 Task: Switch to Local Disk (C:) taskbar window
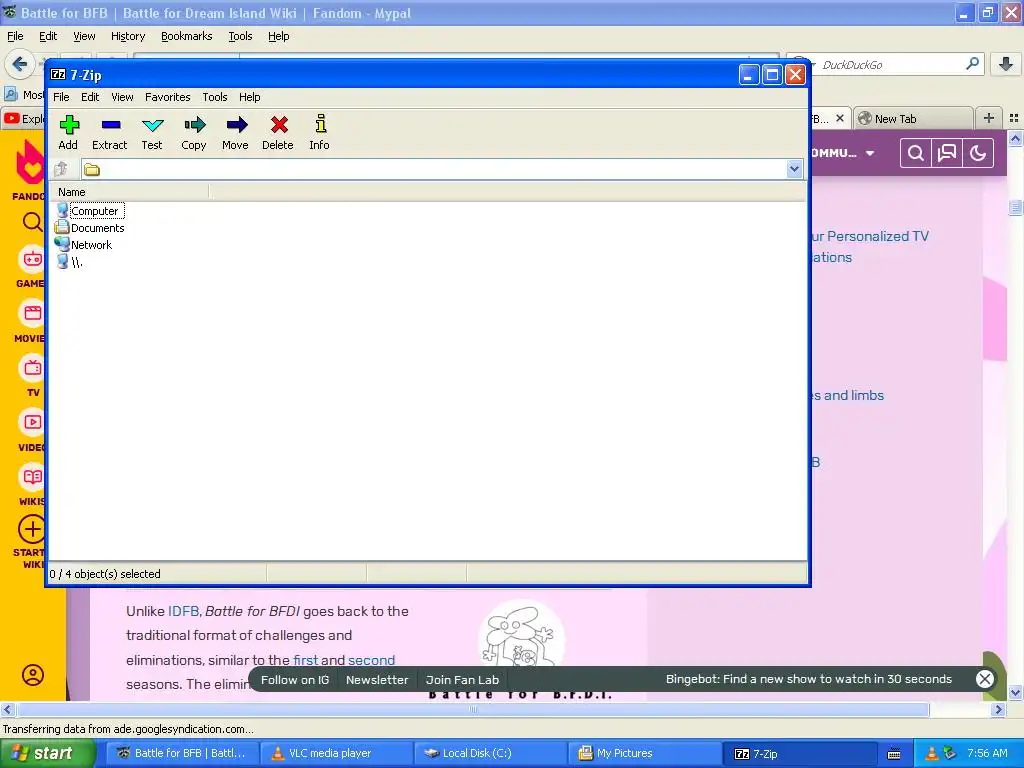[490, 753]
